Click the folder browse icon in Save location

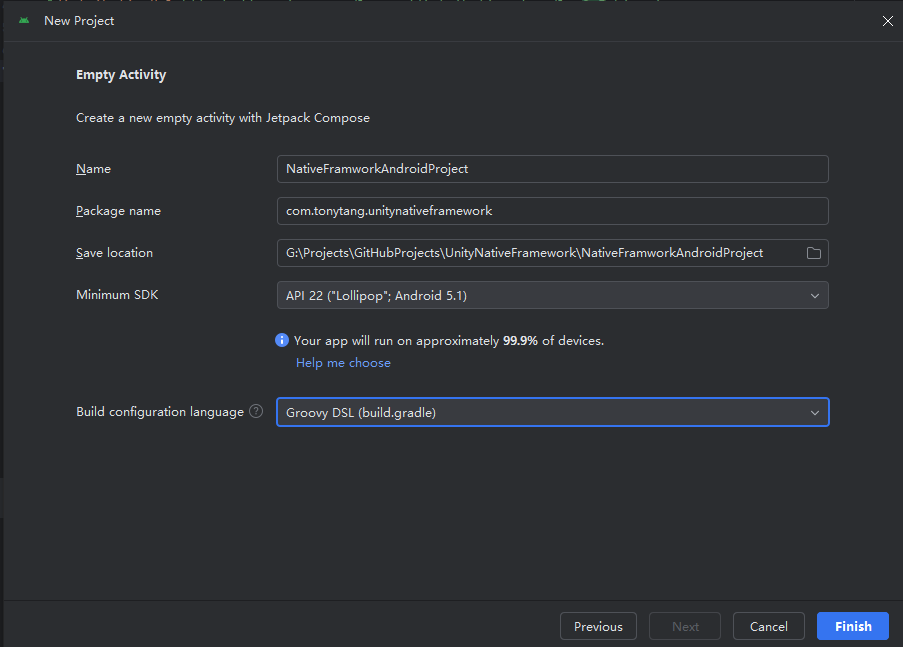(813, 253)
